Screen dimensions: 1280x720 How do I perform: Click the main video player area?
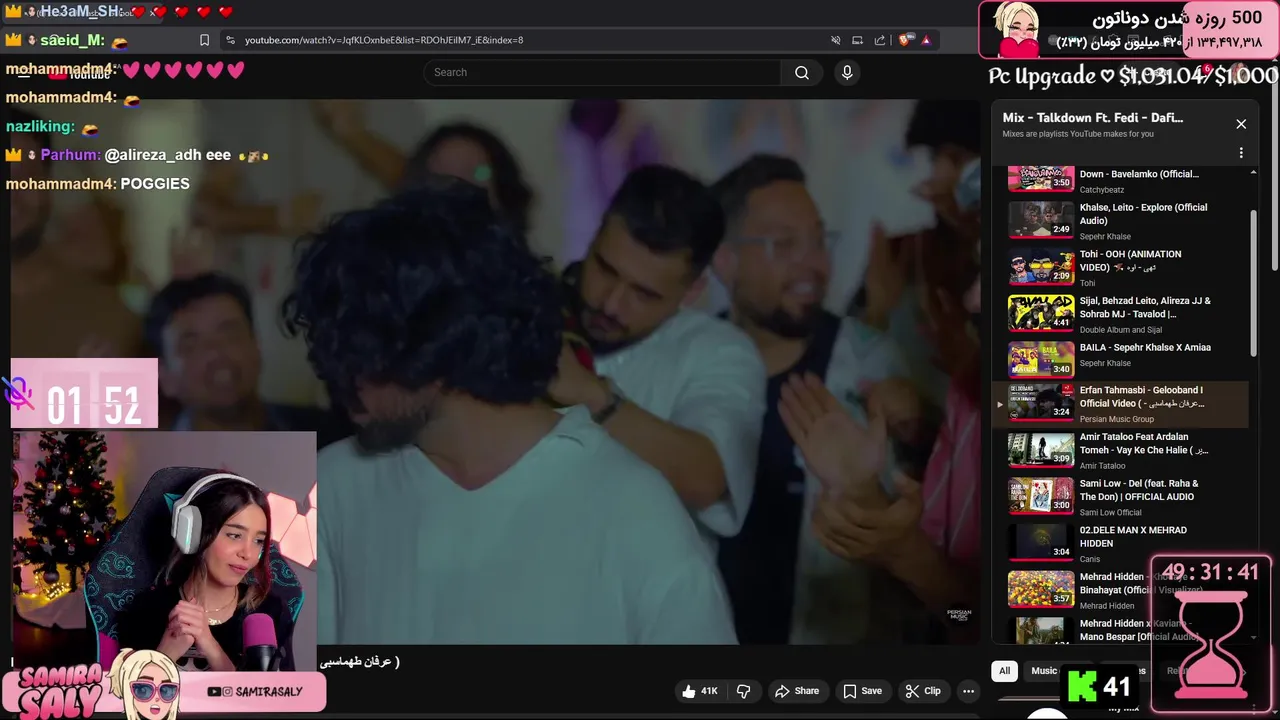pos(497,371)
